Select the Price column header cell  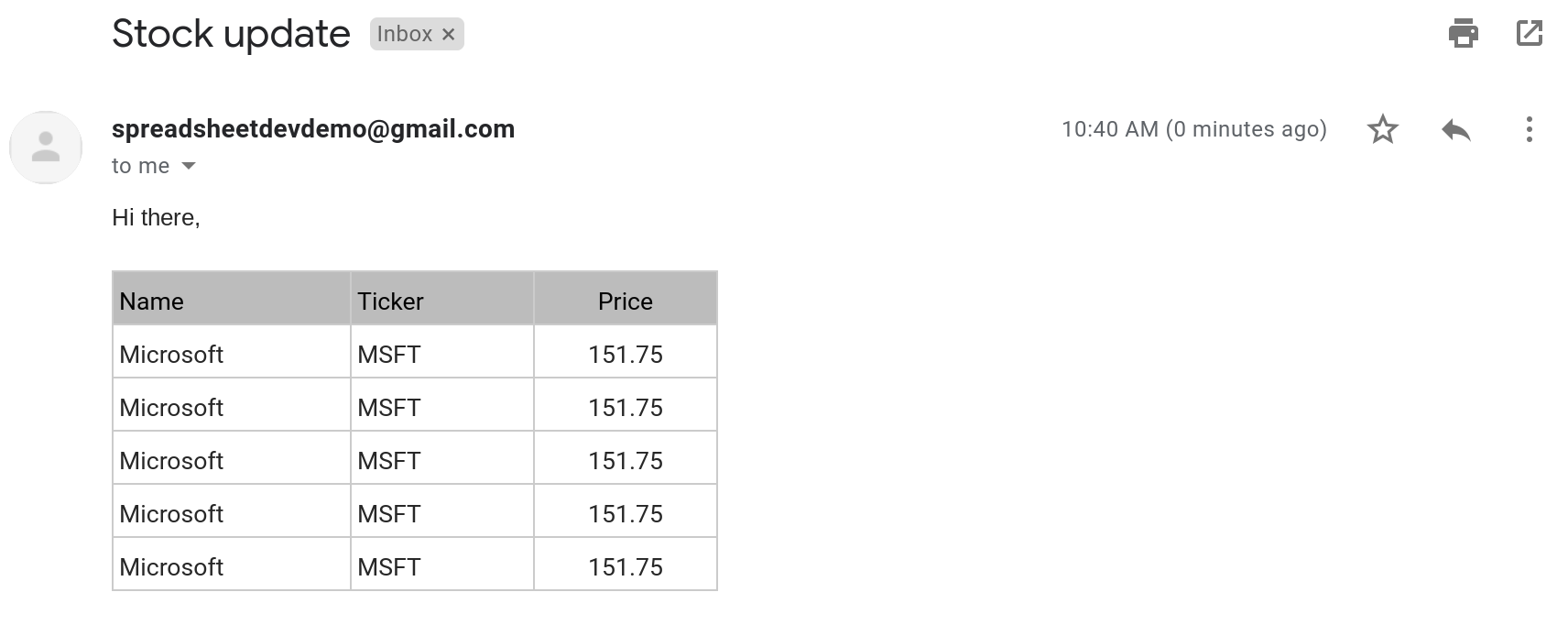click(626, 299)
